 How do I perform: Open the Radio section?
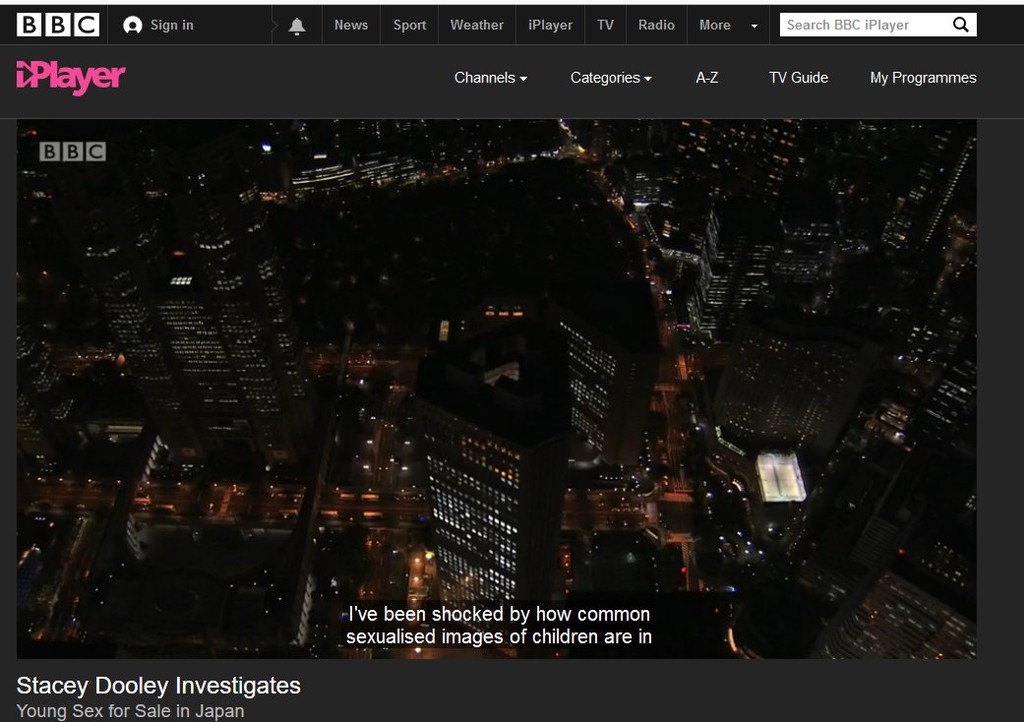pyautogui.click(x=656, y=25)
